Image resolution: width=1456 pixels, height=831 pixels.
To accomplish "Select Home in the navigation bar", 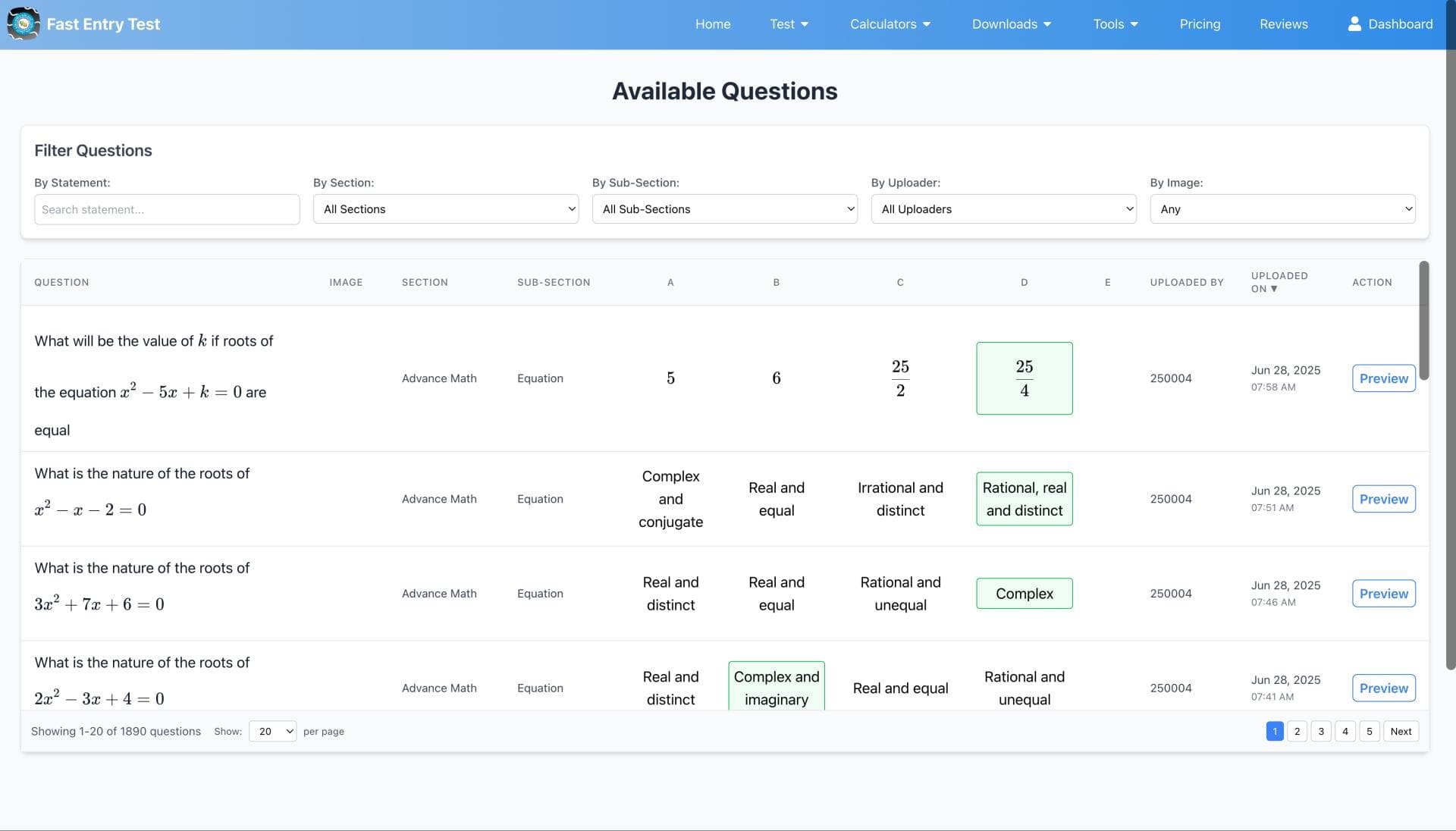I will pos(713,24).
